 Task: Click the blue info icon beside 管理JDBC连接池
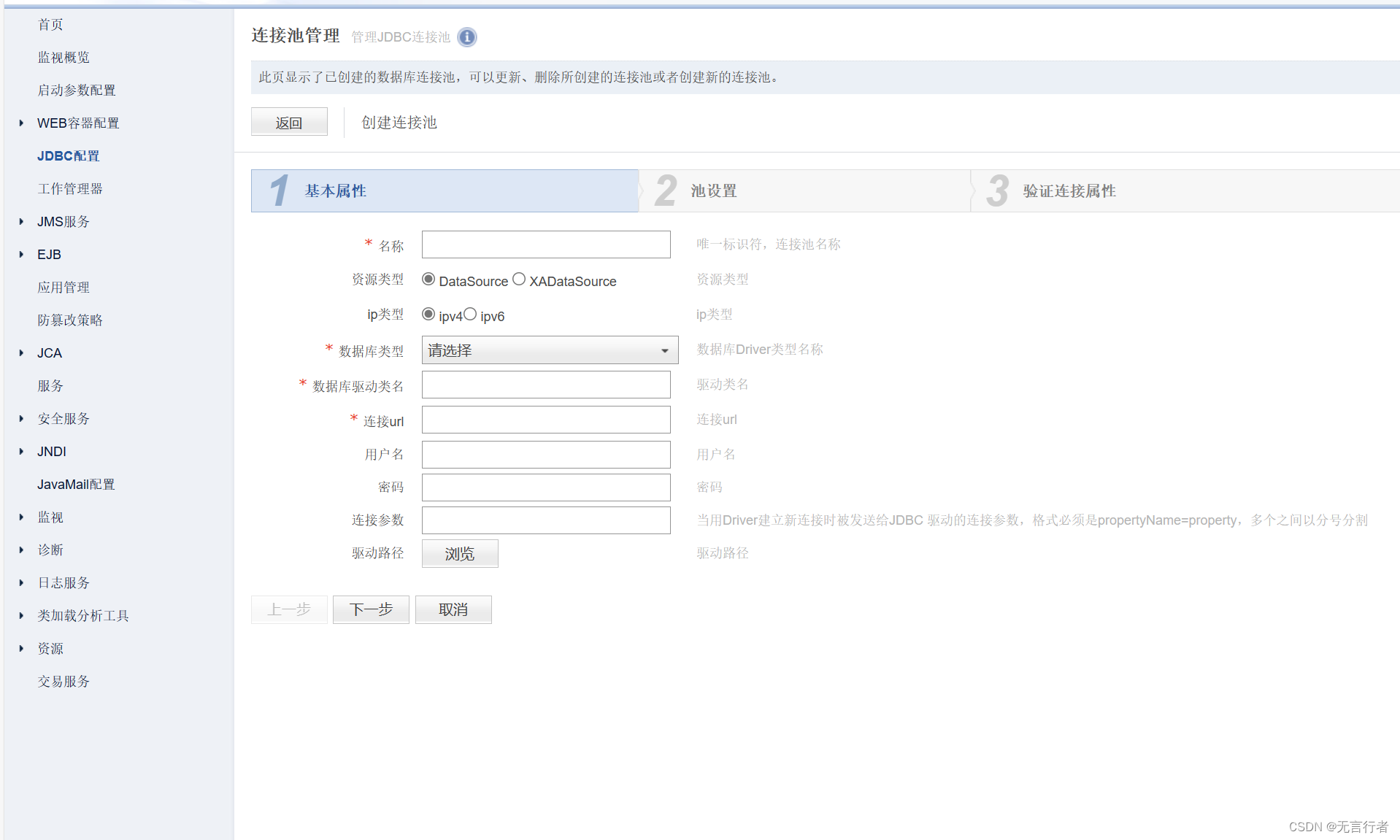pos(466,36)
